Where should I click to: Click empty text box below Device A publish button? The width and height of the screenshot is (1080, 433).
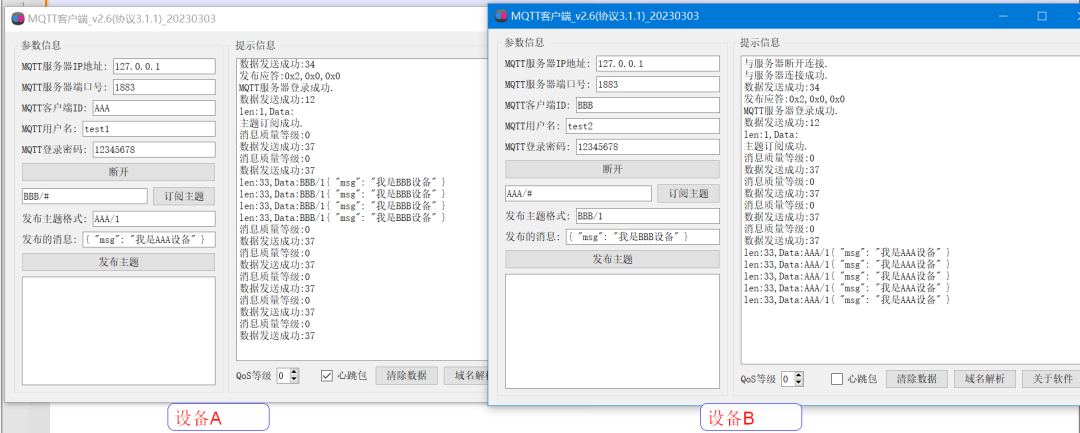[118, 330]
